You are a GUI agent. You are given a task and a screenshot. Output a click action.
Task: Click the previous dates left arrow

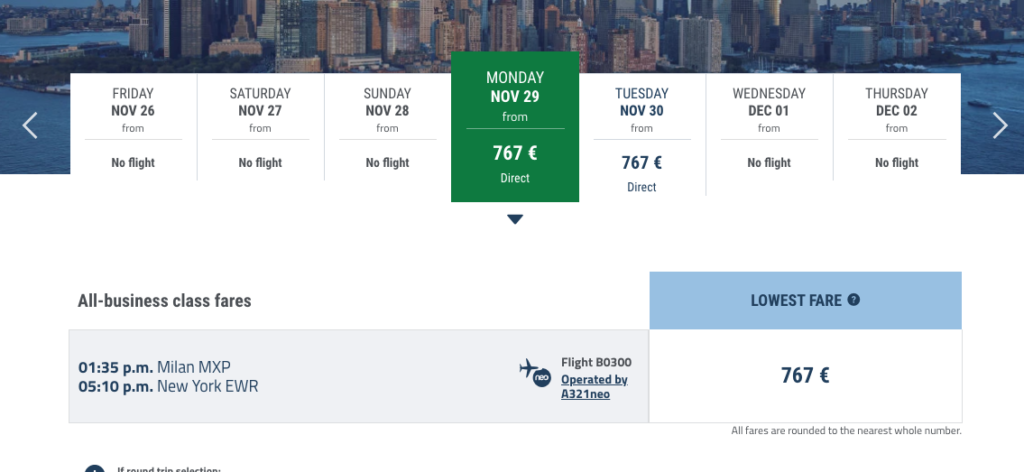(30, 125)
